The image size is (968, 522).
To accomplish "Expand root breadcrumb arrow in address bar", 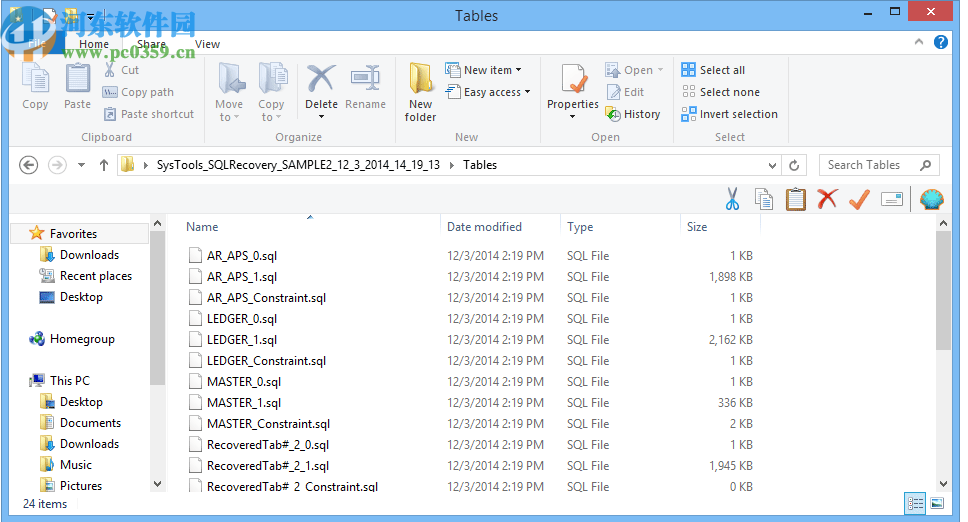I will click(x=145, y=165).
